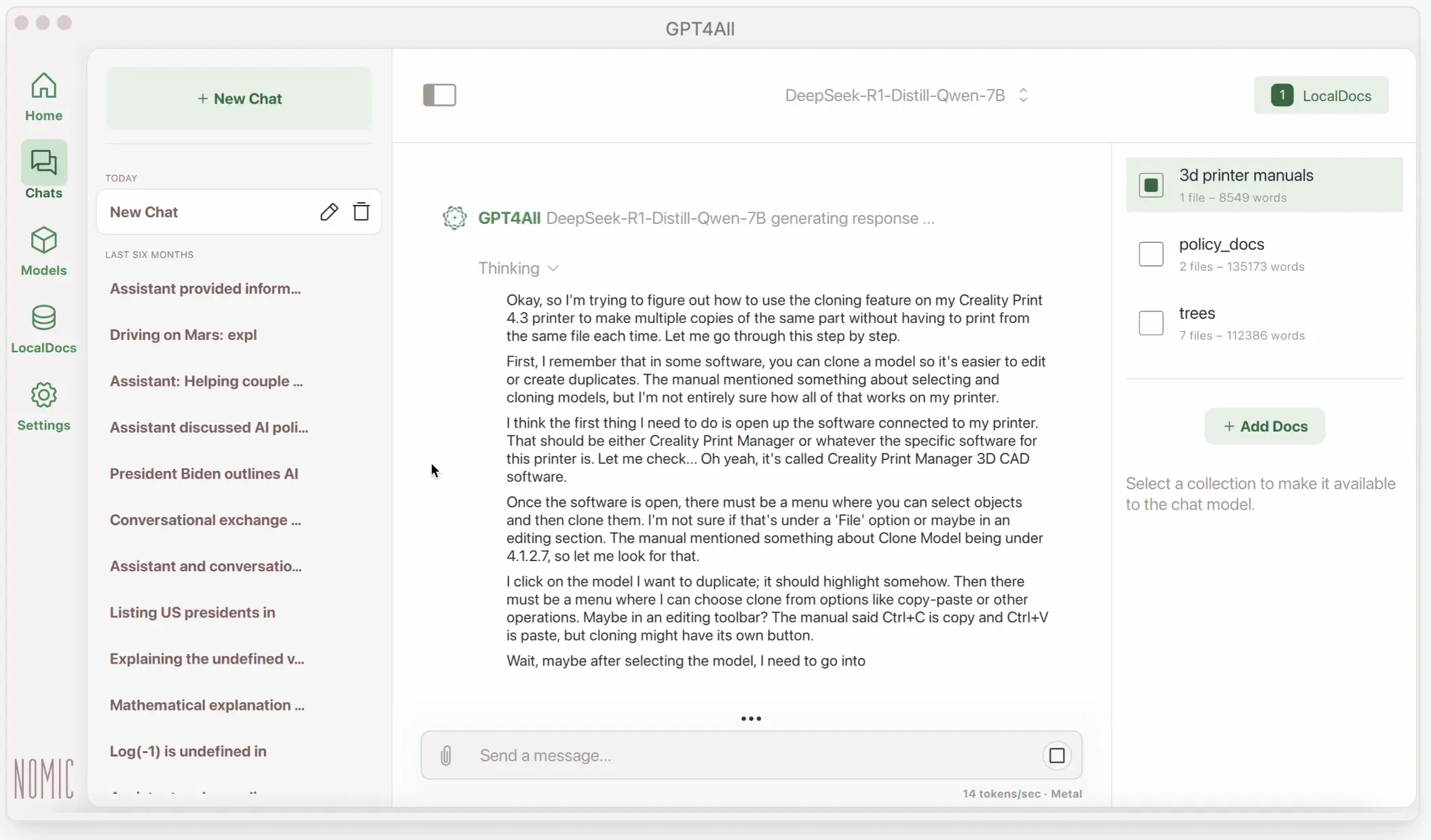Go to the Models section
This screenshot has height=840, width=1431.
pos(44,251)
